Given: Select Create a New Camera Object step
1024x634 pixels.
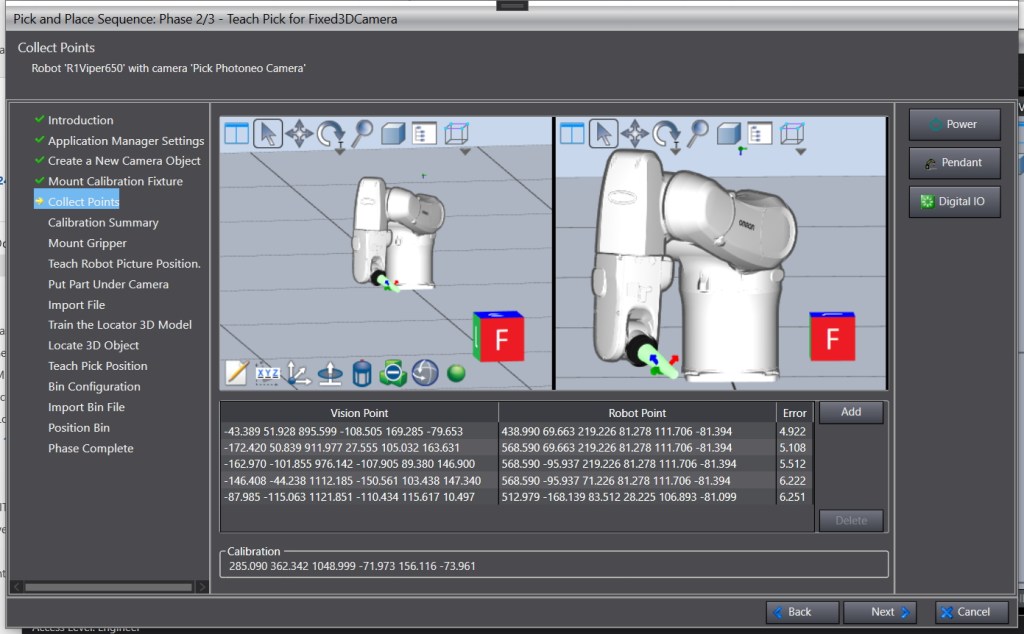Looking at the screenshot, I should (x=124, y=161).
